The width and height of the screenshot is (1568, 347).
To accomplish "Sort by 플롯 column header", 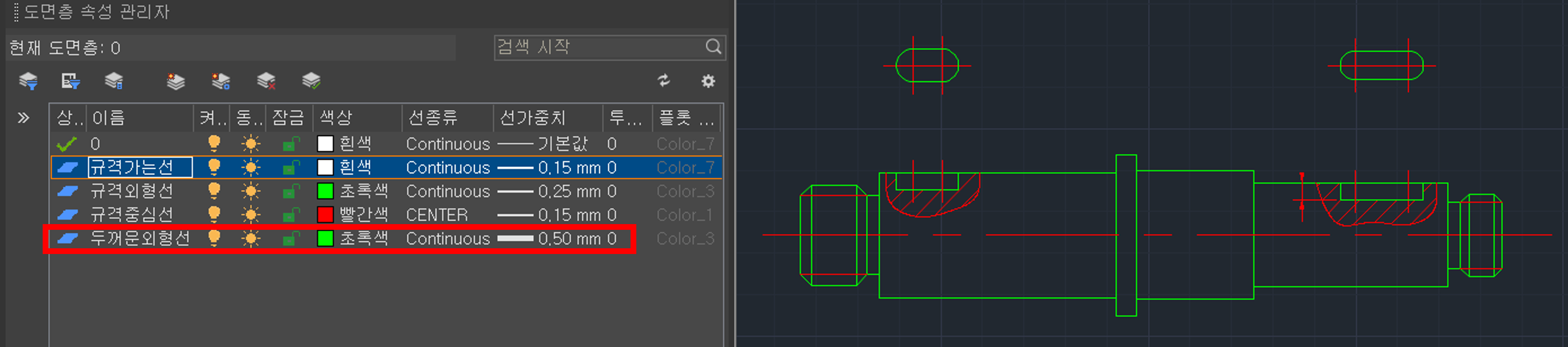I will (686, 118).
